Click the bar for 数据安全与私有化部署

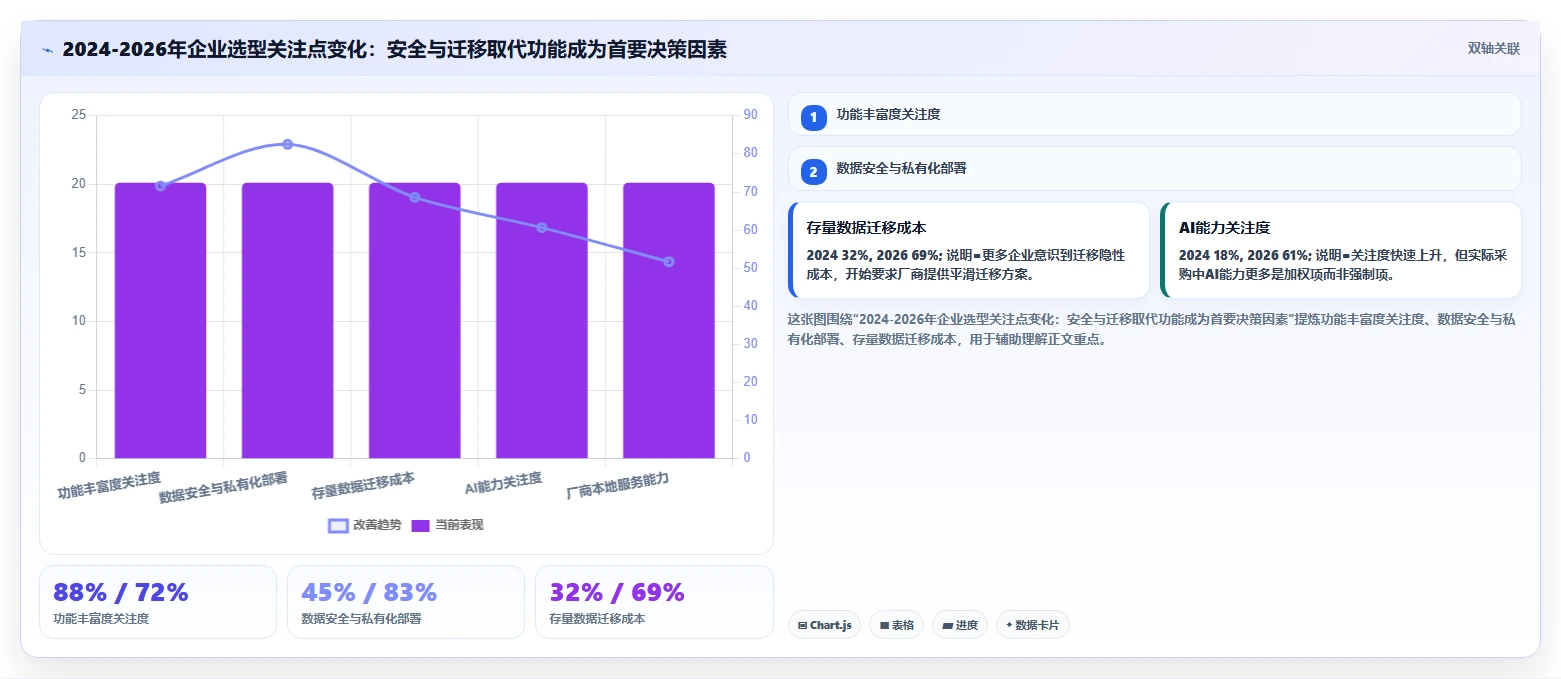[287, 320]
